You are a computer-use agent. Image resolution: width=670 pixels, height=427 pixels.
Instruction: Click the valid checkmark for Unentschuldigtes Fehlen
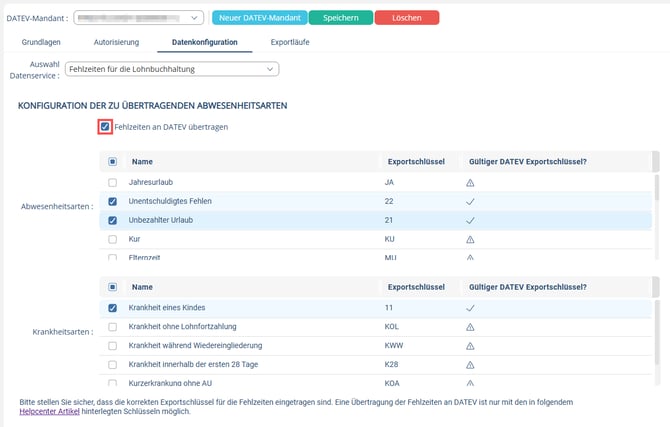[x=470, y=202]
